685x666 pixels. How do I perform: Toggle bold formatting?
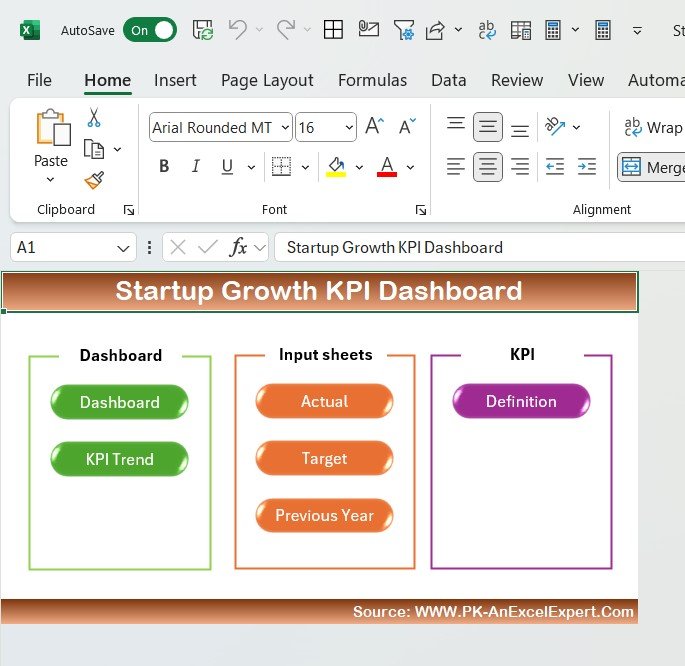(164, 166)
